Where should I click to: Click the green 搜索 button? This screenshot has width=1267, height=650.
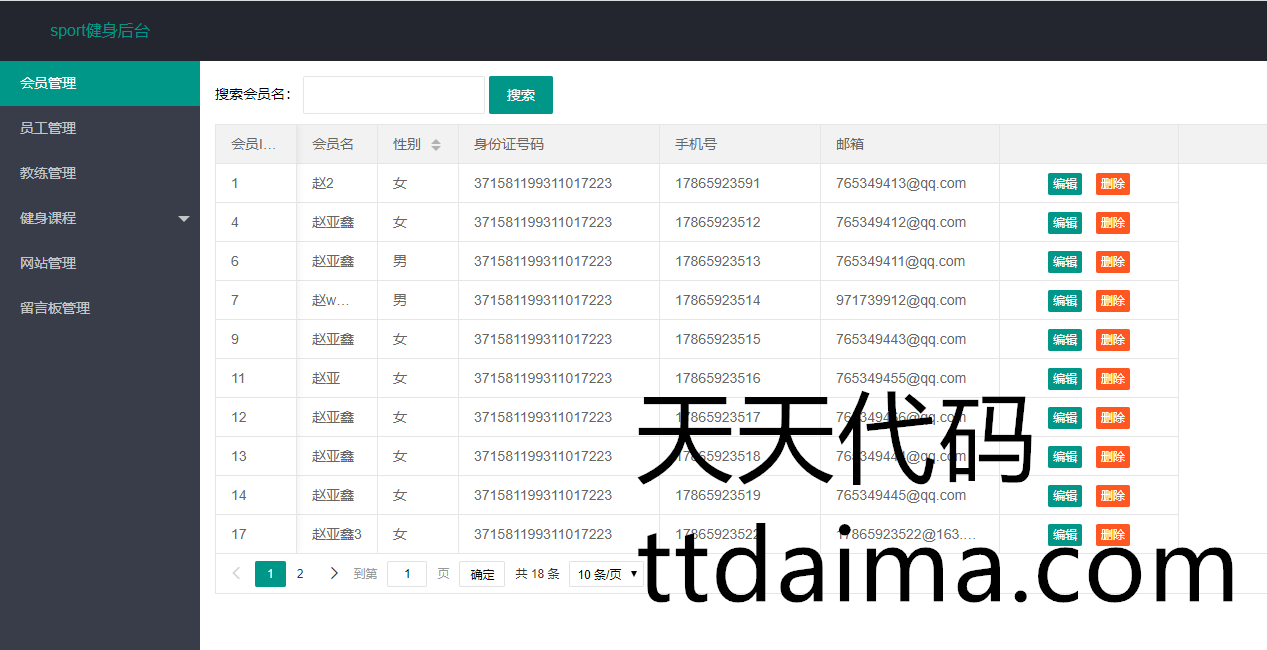tap(520, 95)
